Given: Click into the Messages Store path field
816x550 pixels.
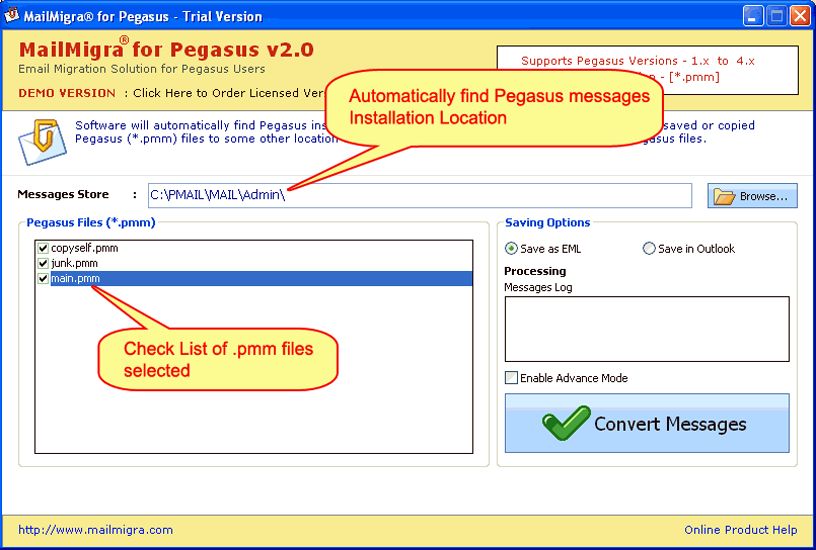Looking at the screenshot, I should (x=420, y=196).
